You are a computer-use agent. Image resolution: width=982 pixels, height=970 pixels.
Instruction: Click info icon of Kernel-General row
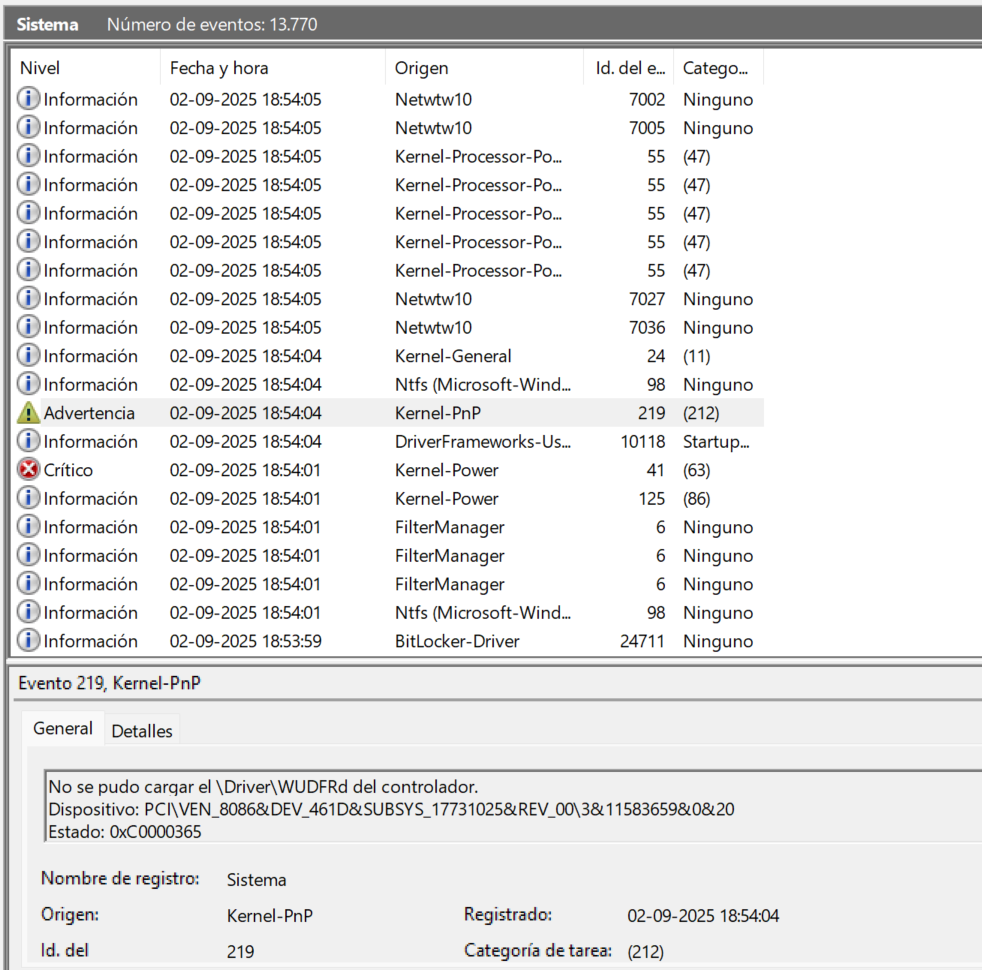point(28,355)
